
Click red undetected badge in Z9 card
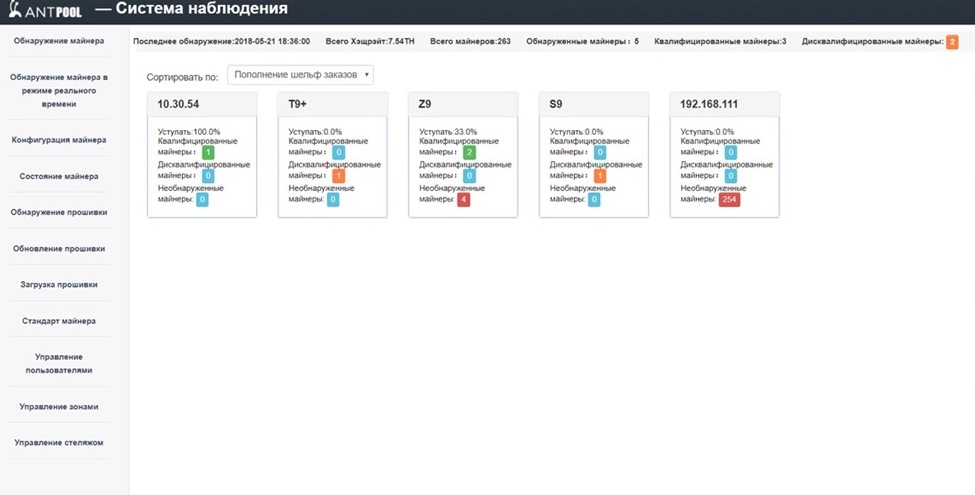463,199
